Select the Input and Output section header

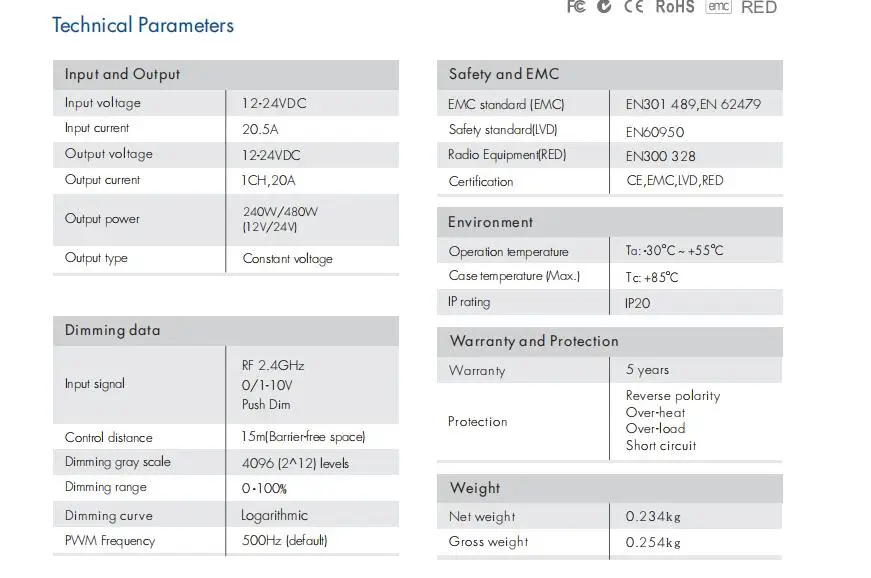[x=226, y=75]
